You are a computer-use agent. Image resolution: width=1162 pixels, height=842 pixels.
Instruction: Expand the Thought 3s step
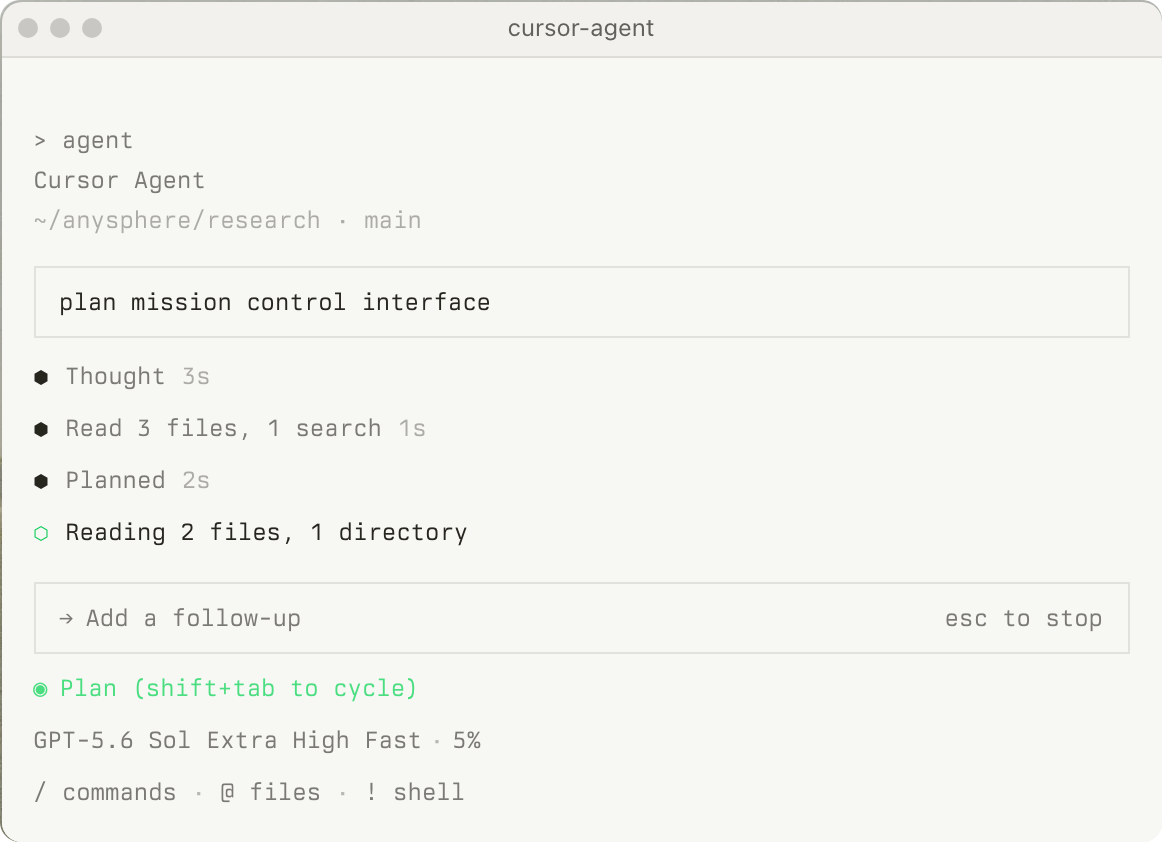[x=122, y=377]
